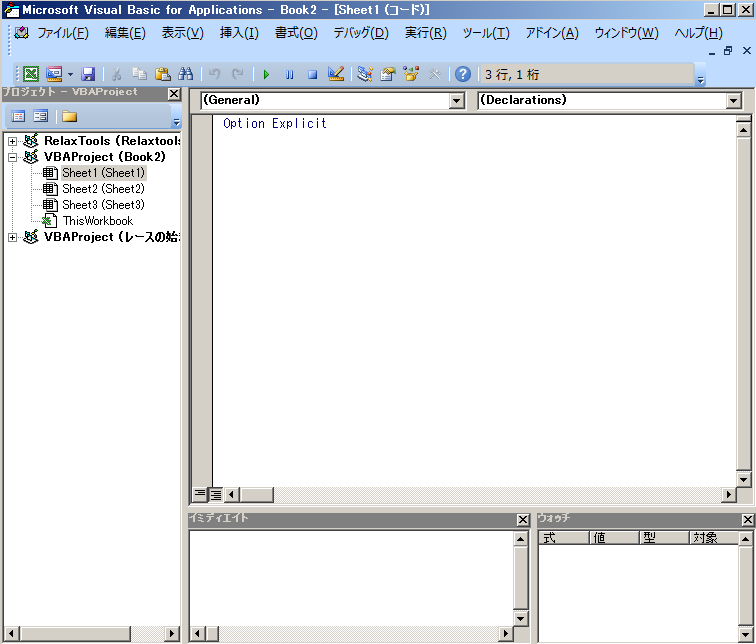Click code window horizontal scroll left arrow

[x=232, y=494]
